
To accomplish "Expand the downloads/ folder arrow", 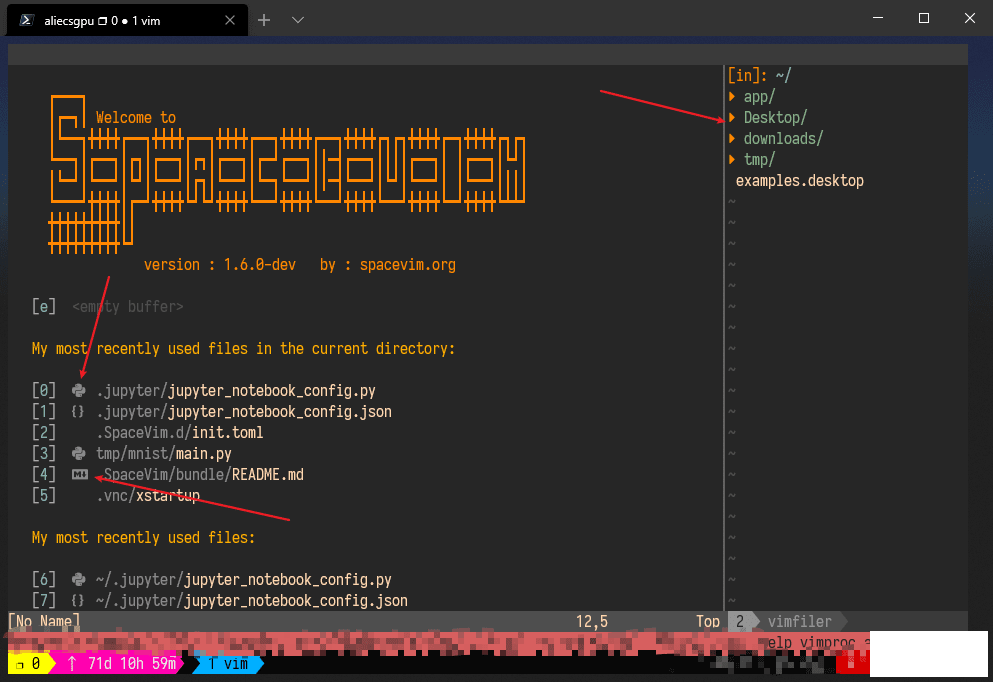I will 733,138.
